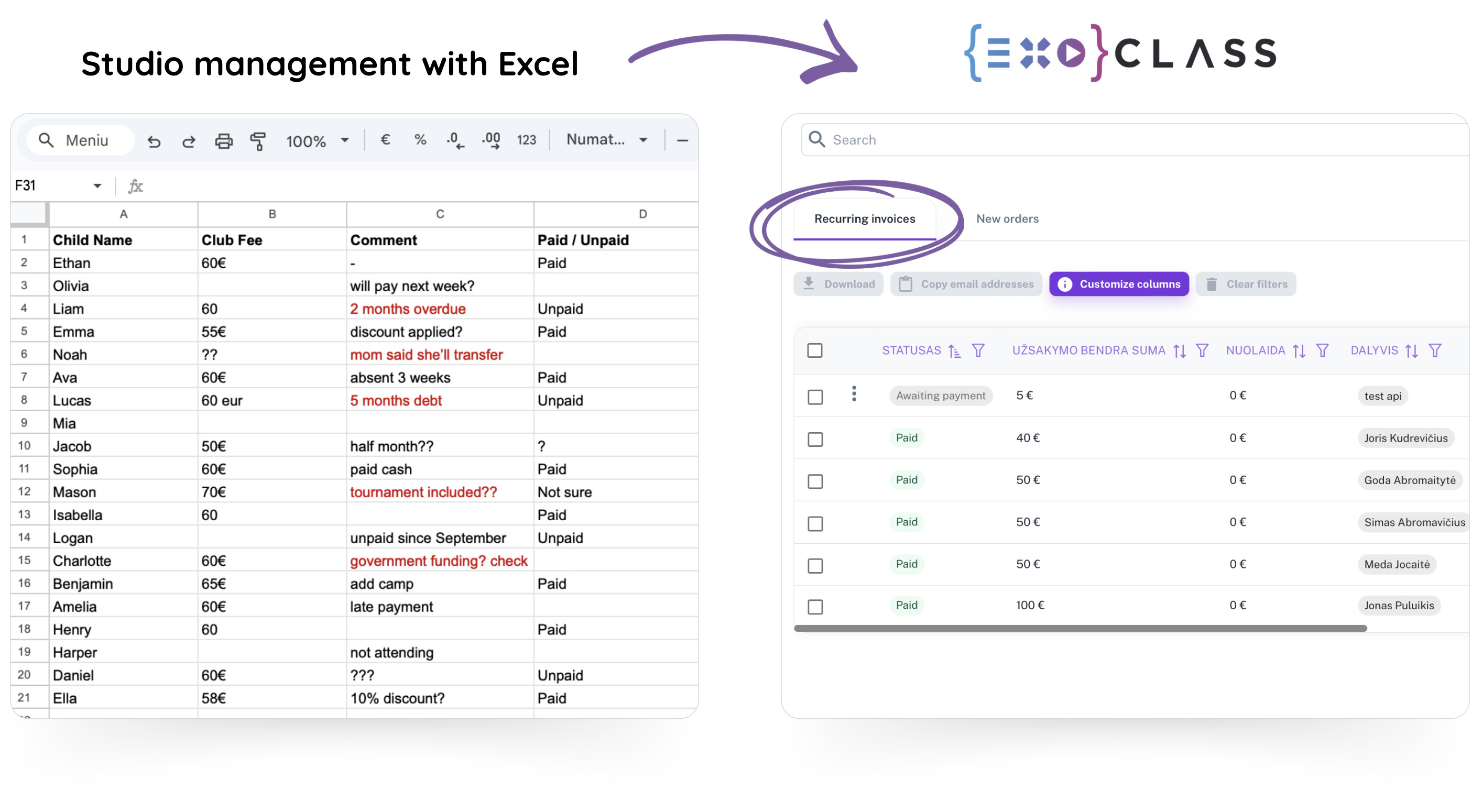Increase decimal places icon
This screenshot has height=812, width=1482.
(x=491, y=141)
